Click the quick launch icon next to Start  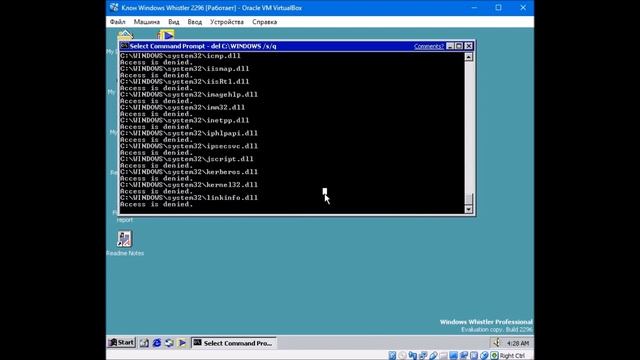pos(144,343)
